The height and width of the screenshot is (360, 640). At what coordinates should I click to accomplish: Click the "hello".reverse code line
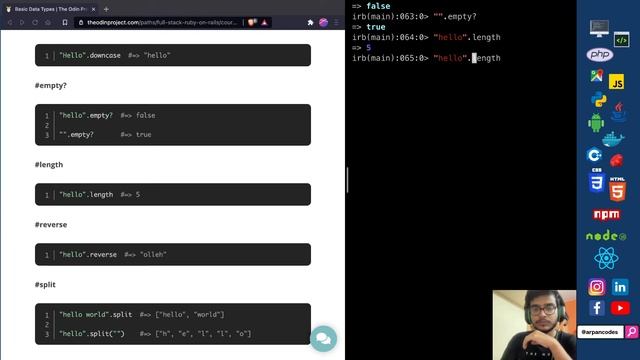pos(113,254)
